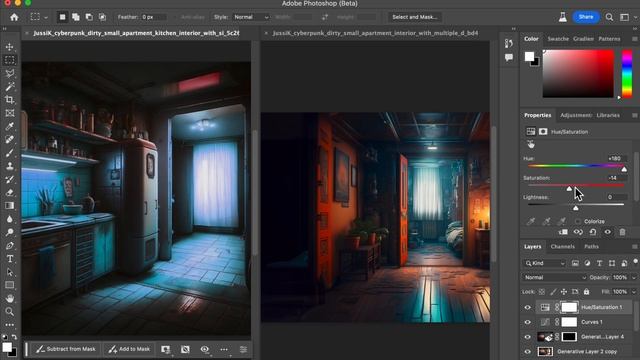640x360 pixels.
Task: Switch to the Patterns tab
Action: (609, 39)
